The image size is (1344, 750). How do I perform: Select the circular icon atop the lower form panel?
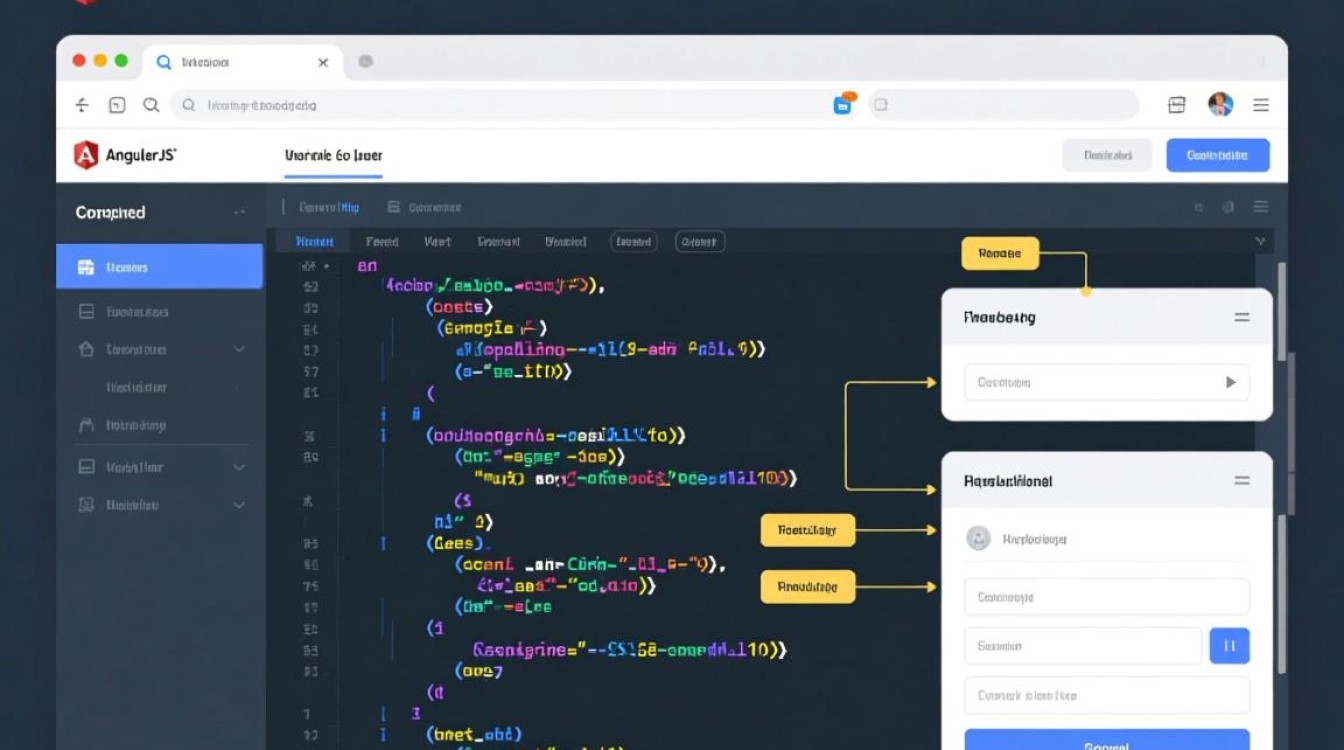(977, 539)
